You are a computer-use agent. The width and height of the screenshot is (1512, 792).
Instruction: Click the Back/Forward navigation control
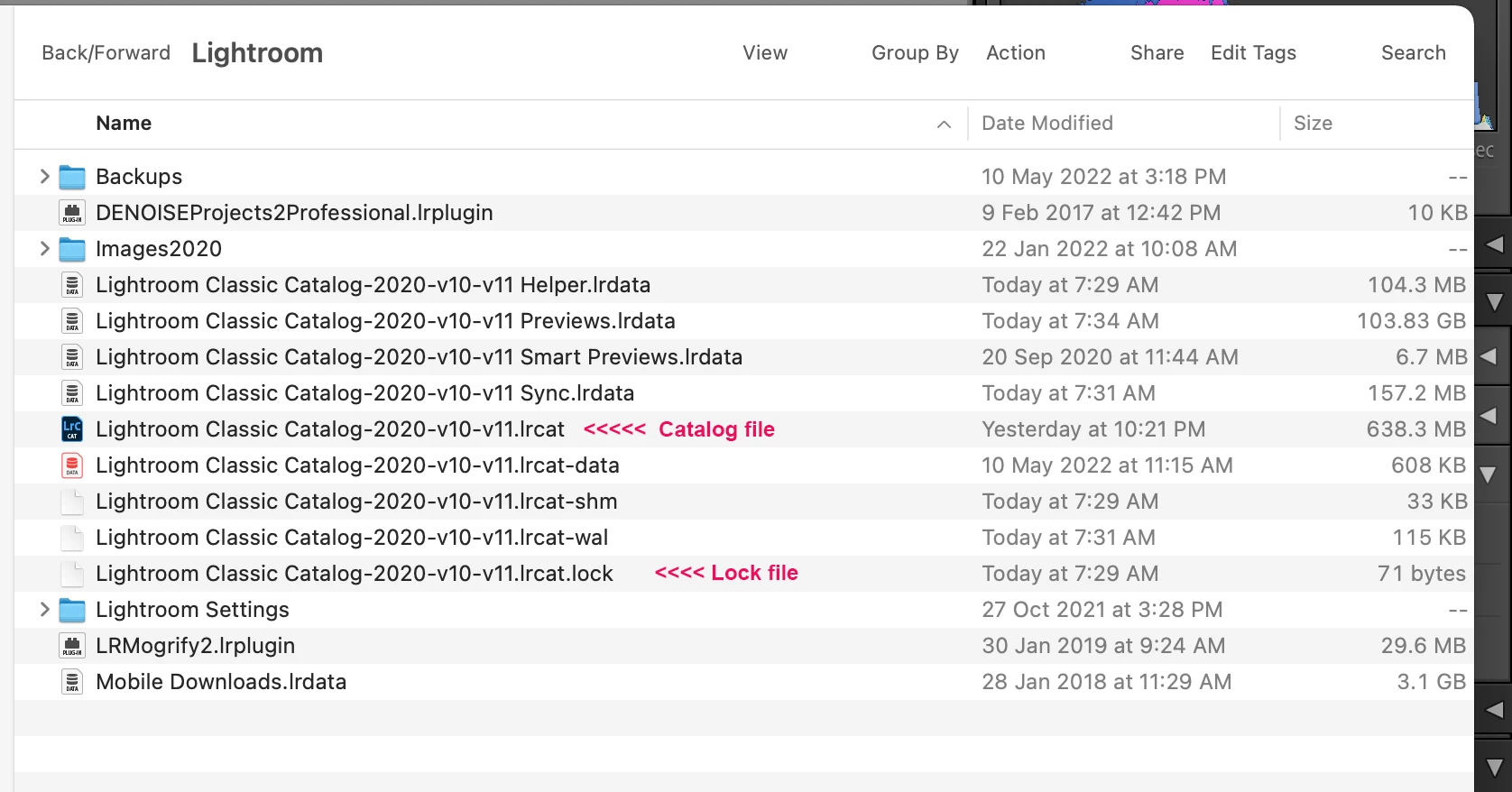pos(106,53)
